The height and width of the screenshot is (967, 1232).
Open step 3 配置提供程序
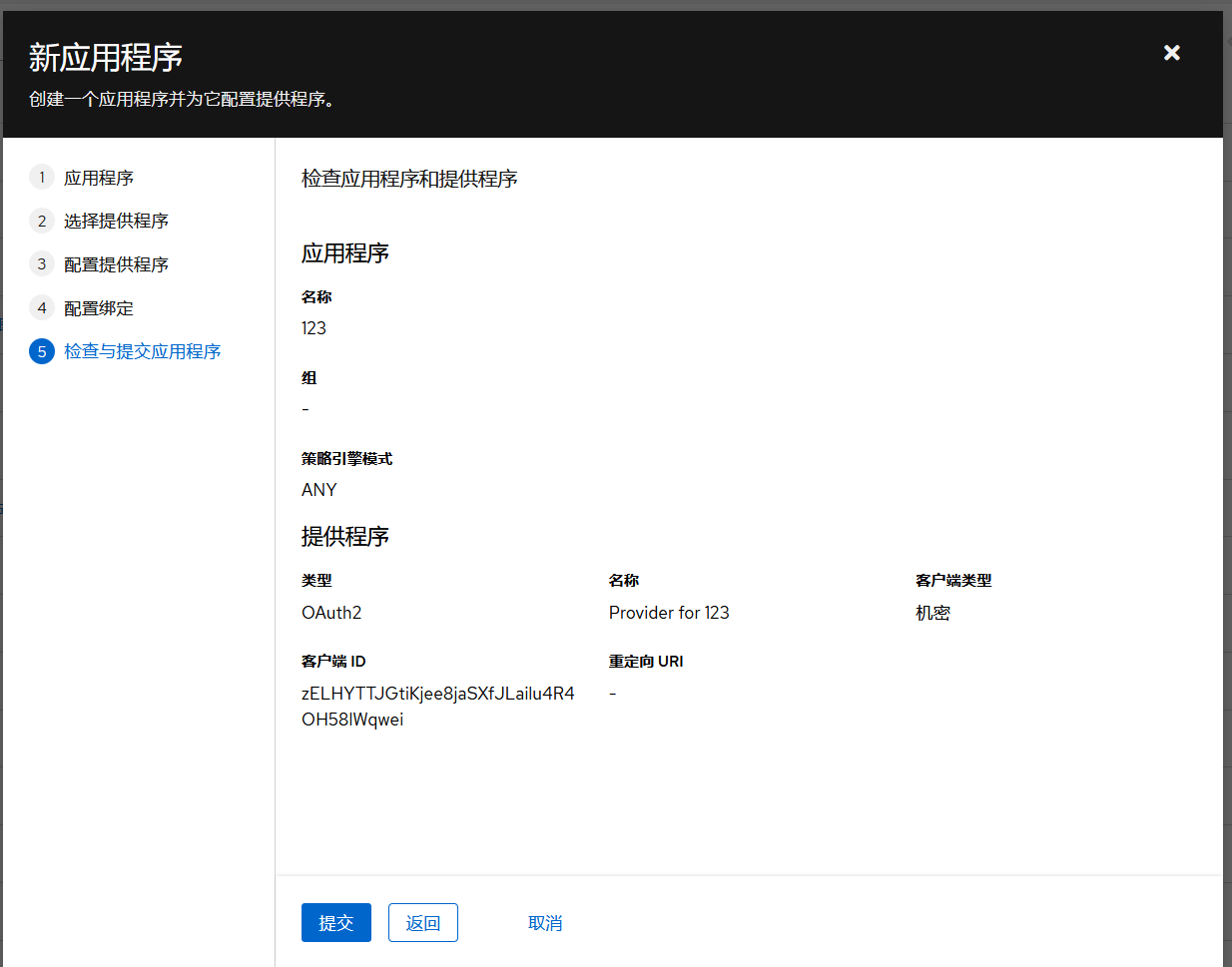pyautogui.click(x=115, y=264)
